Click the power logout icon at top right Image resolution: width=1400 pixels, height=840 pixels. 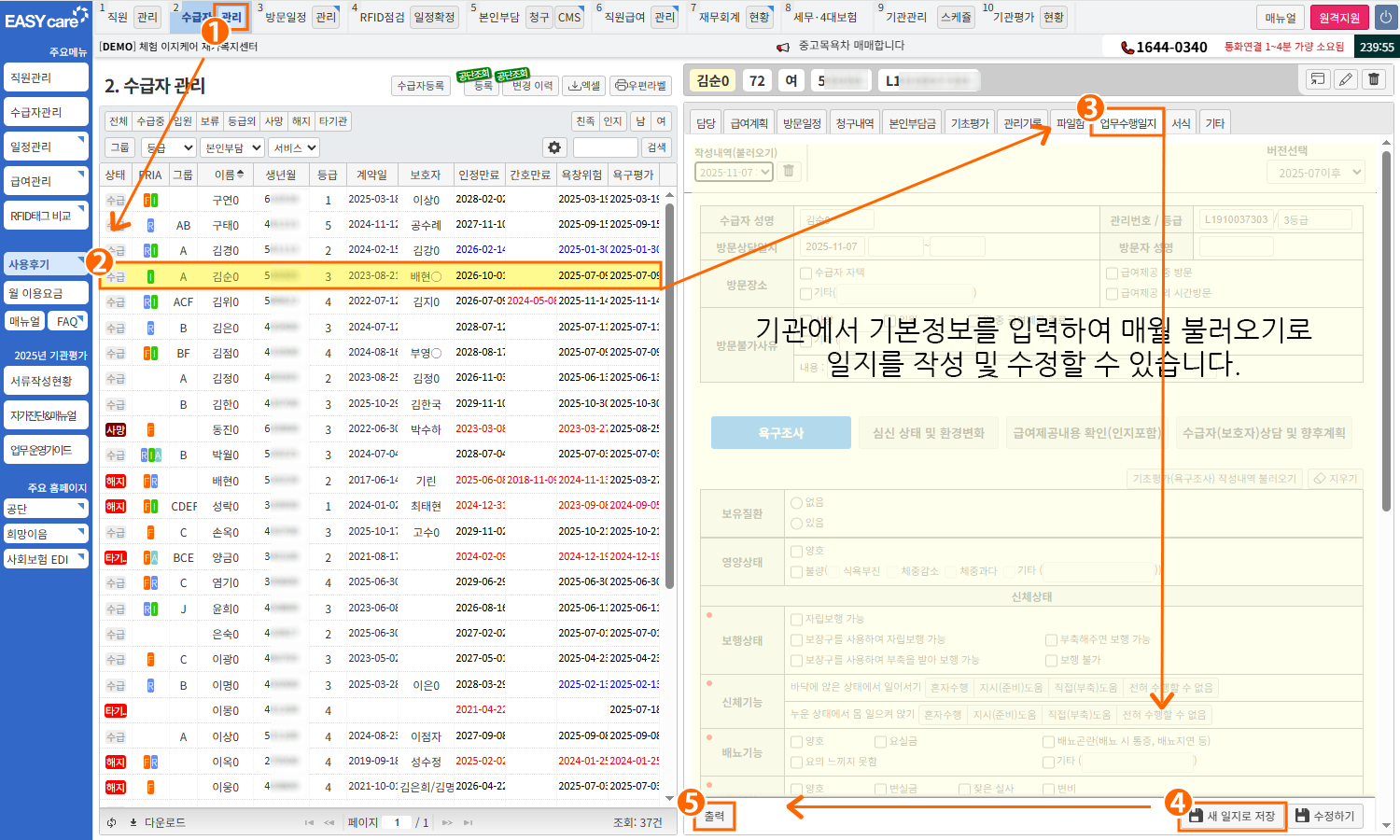[1385, 18]
